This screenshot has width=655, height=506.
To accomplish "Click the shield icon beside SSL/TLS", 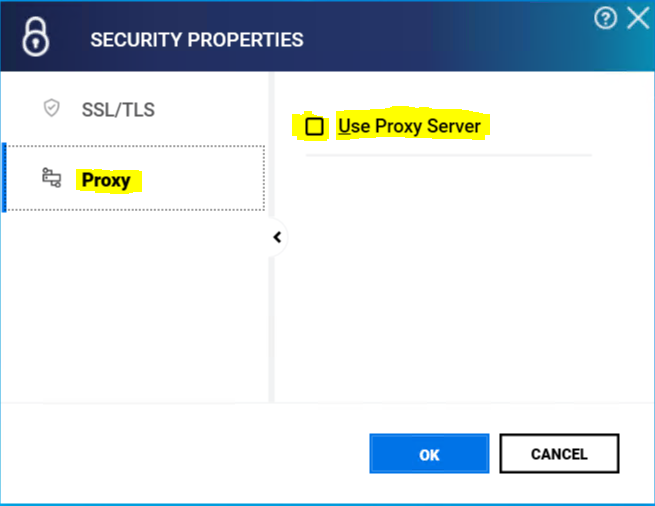I will point(52,108).
